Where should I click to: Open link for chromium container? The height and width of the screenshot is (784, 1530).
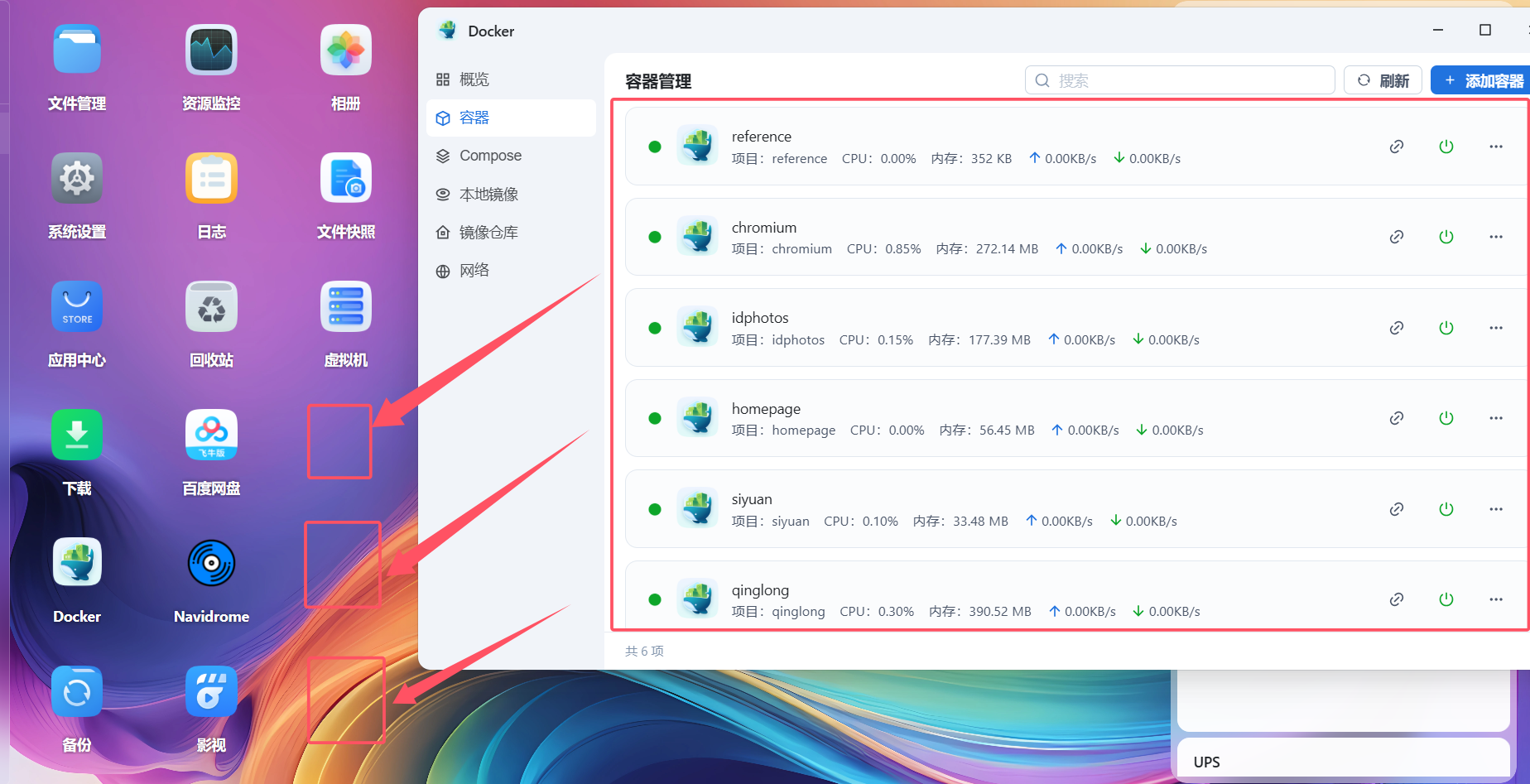pos(1397,237)
